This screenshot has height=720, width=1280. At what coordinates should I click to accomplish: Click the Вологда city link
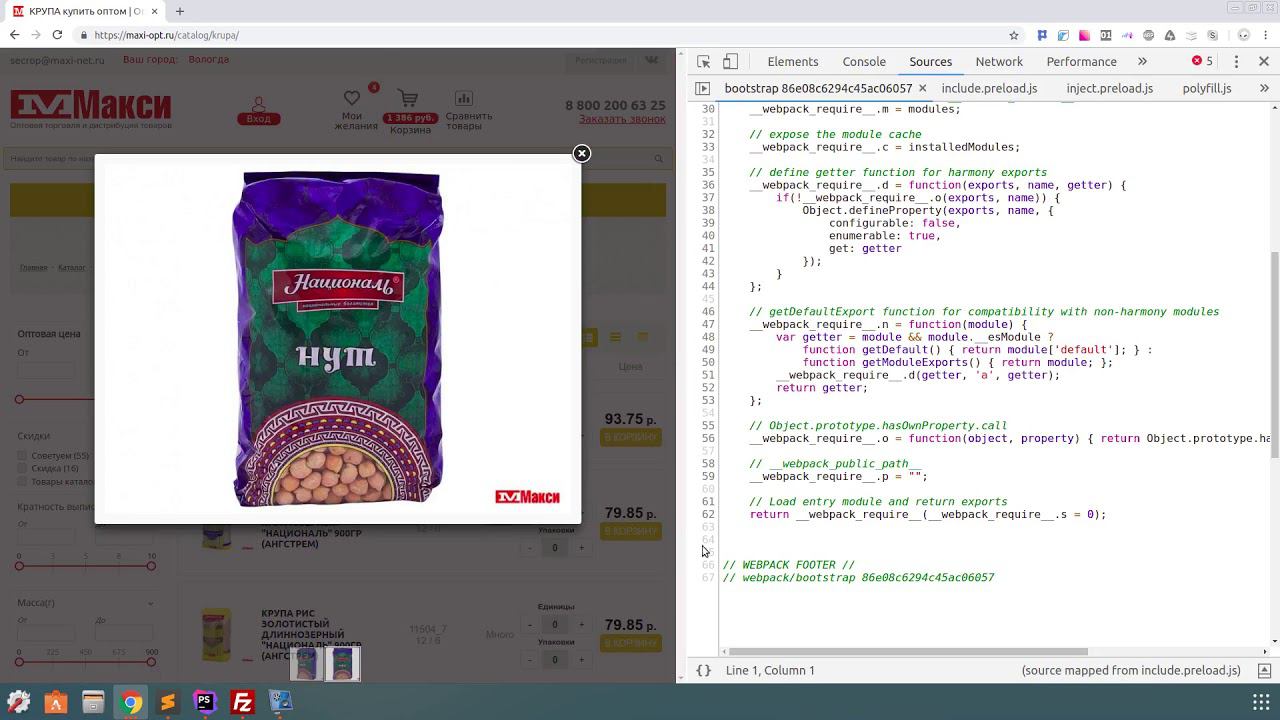(208, 60)
